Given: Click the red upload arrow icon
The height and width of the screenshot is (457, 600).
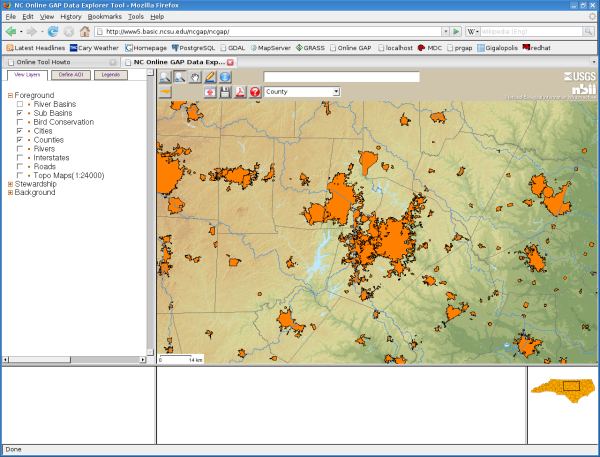Looking at the screenshot, I should pos(210,92).
